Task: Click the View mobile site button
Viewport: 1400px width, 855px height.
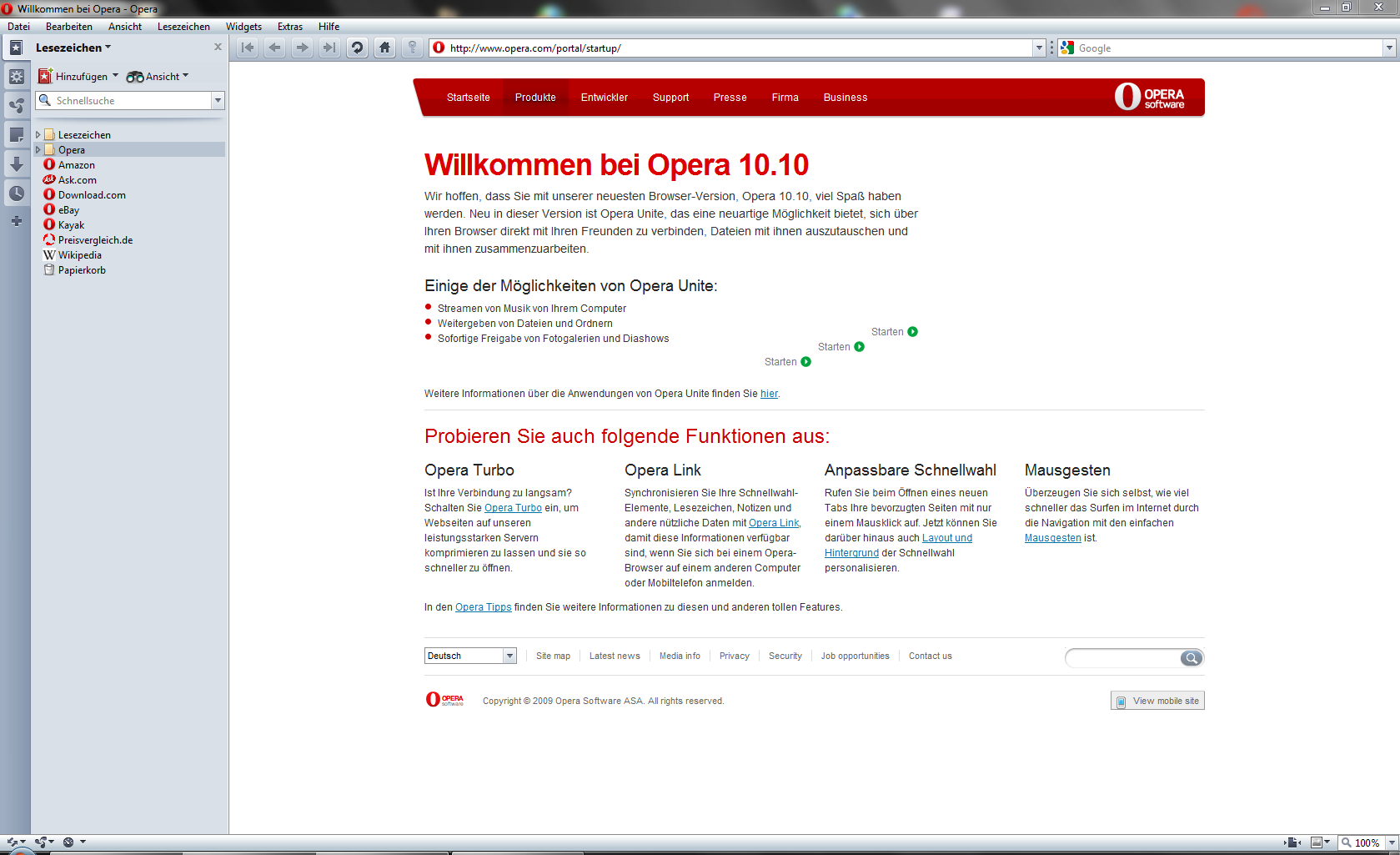Action: tap(1157, 701)
